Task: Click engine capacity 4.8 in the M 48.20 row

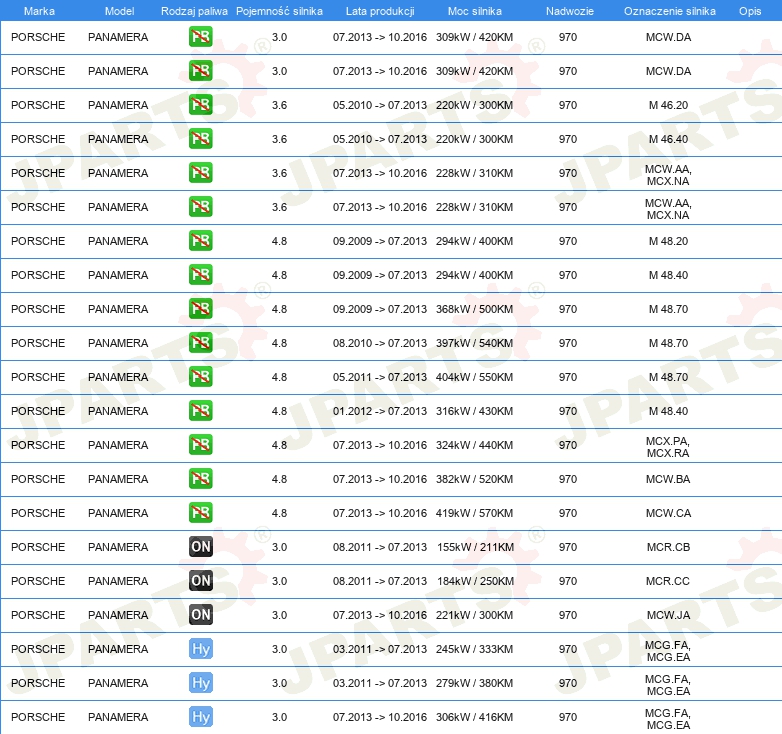Action: pyautogui.click(x=279, y=241)
